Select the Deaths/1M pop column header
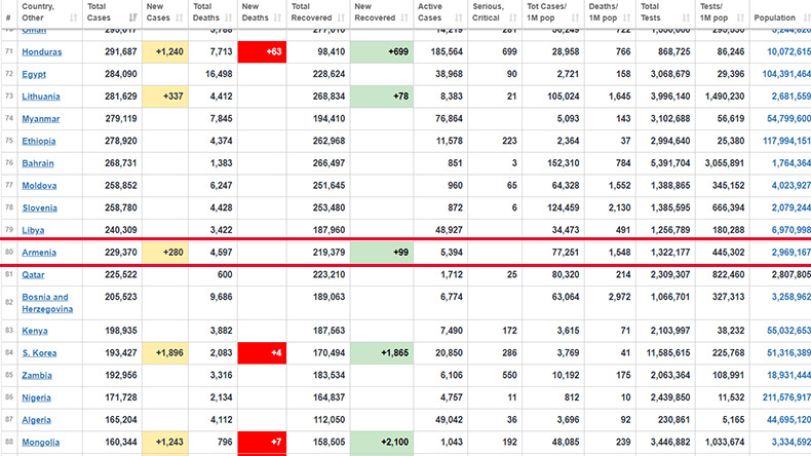 click(610, 14)
